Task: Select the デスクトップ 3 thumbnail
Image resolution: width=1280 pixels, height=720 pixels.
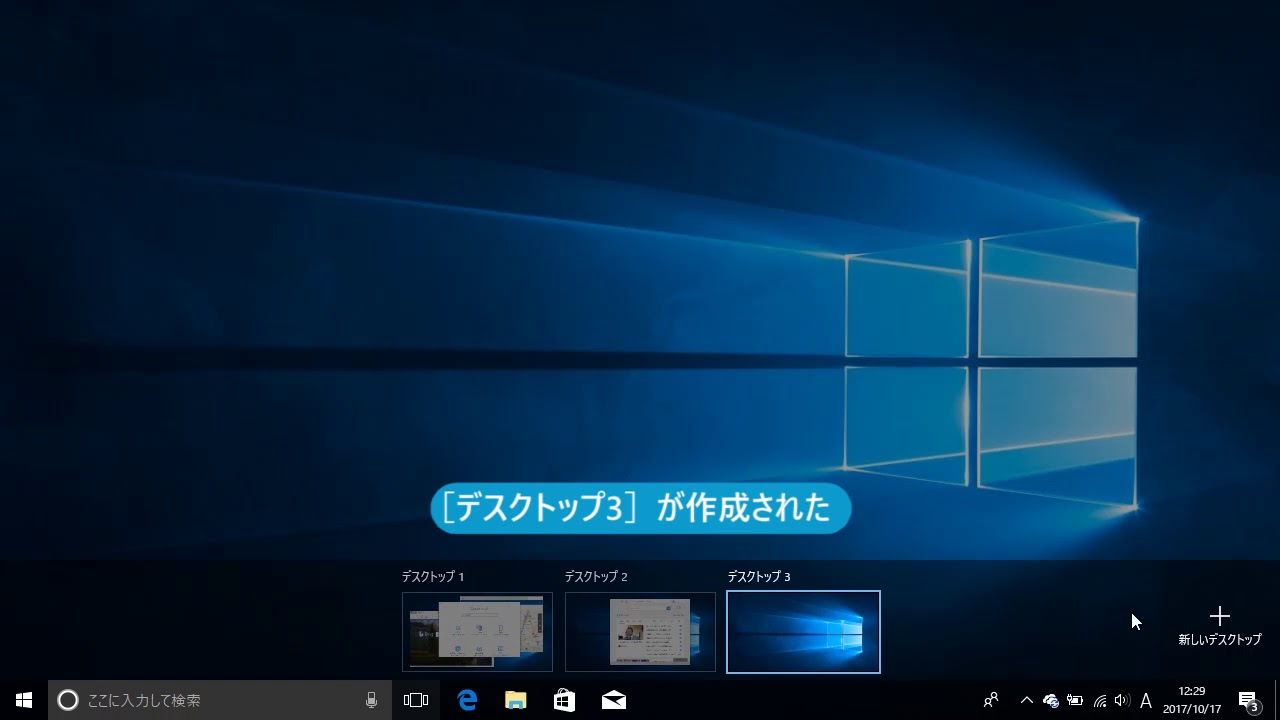Action: pos(803,632)
